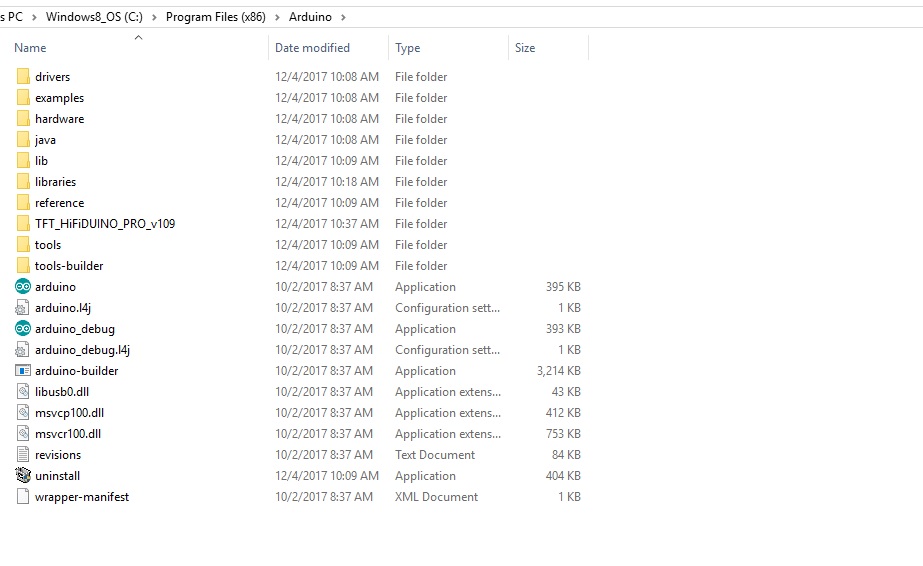Click the libusb0.dll file icon
The height and width of the screenshot is (566, 923).
pyautogui.click(x=23, y=392)
